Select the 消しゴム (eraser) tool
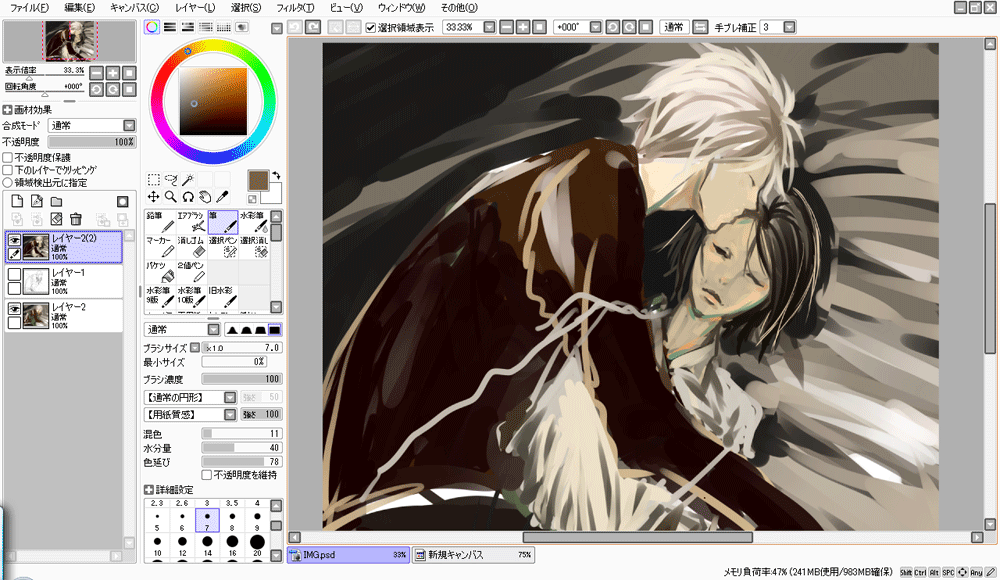This screenshot has height=580, width=1000. click(x=191, y=247)
